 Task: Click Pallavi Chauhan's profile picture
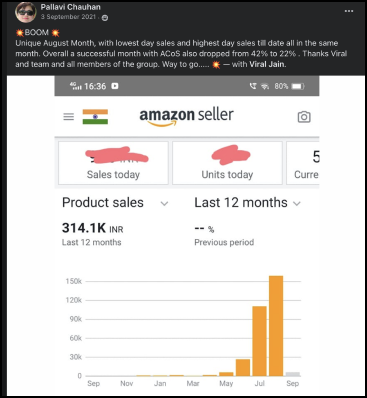tap(25, 12)
